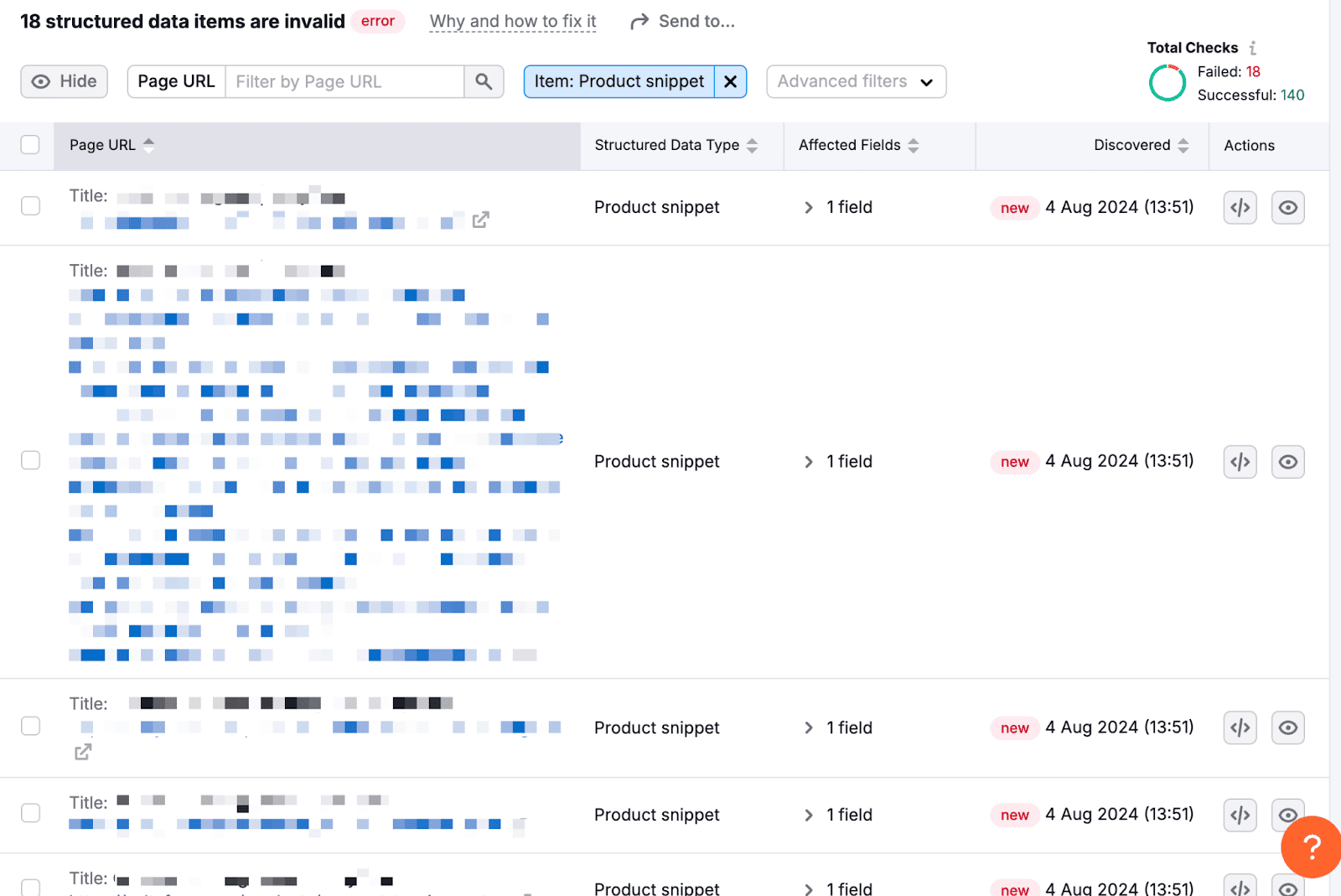This screenshot has width=1341, height=896.
Task: Click the eye icon in the first row
Action: (x=1287, y=207)
